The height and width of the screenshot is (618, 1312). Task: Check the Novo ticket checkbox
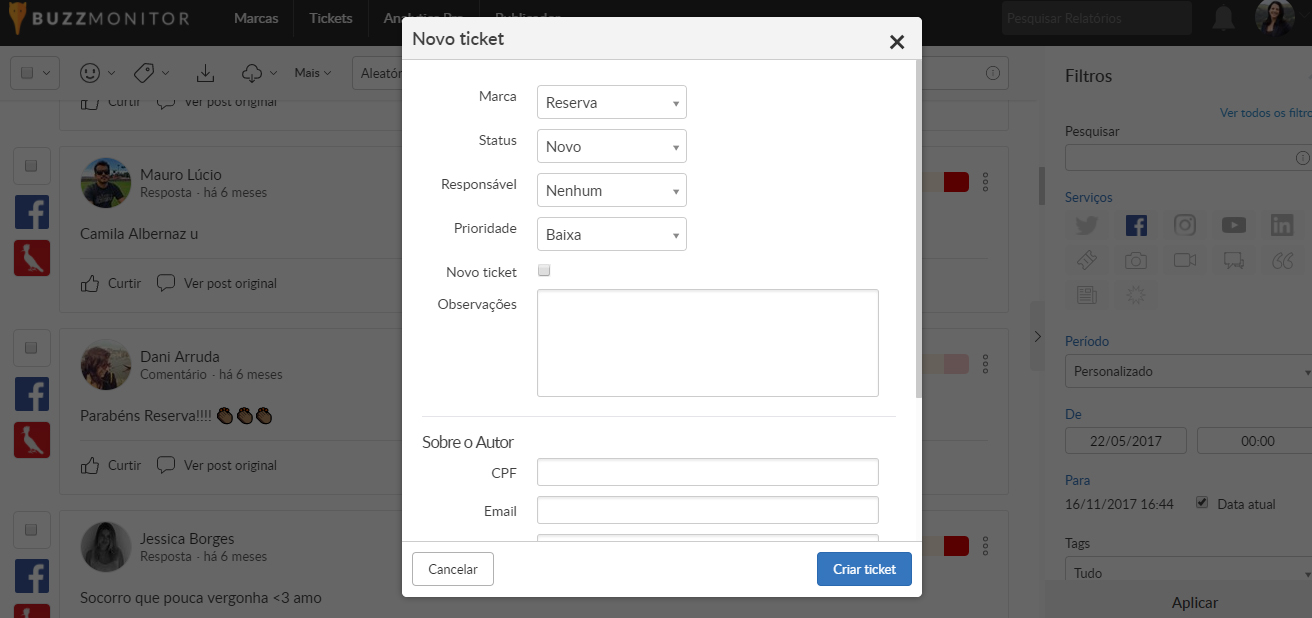pyautogui.click(x=544, y=271)
